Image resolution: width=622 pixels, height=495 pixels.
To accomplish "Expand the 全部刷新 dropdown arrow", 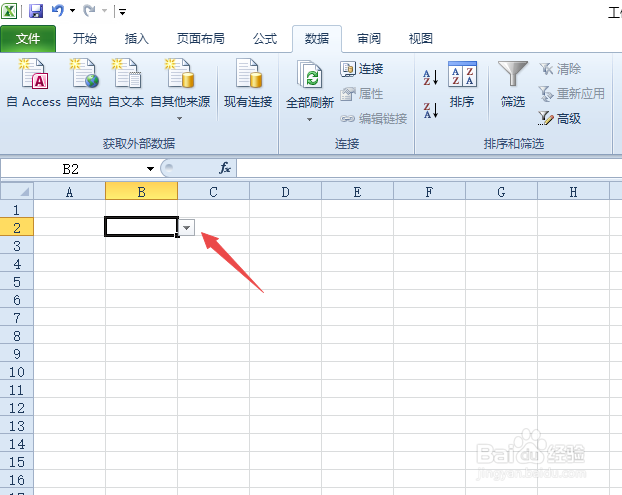I will tap(309, 119).
